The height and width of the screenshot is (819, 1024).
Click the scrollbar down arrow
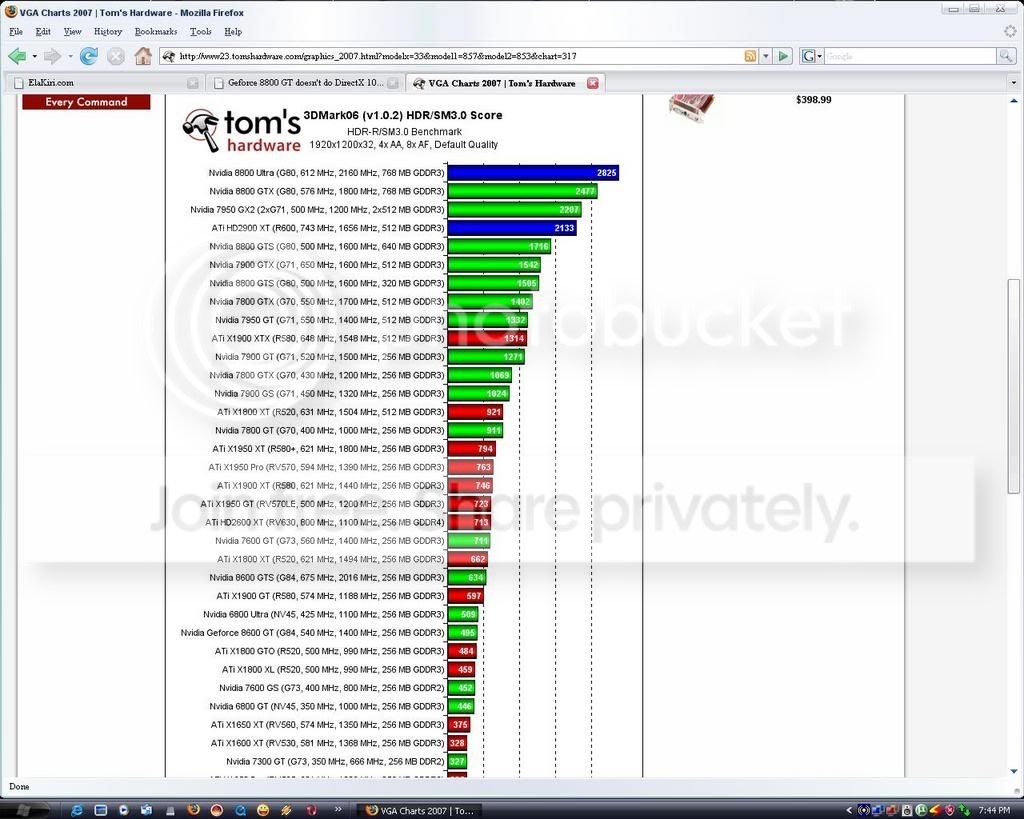coord(1014,771)
